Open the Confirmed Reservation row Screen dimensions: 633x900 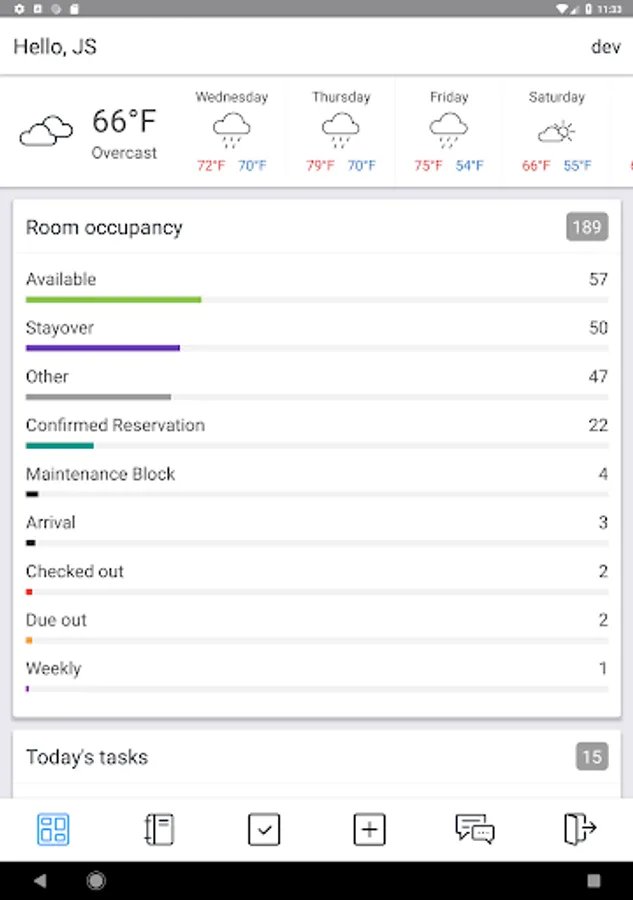pyautogui.click(x=316, y=426)
